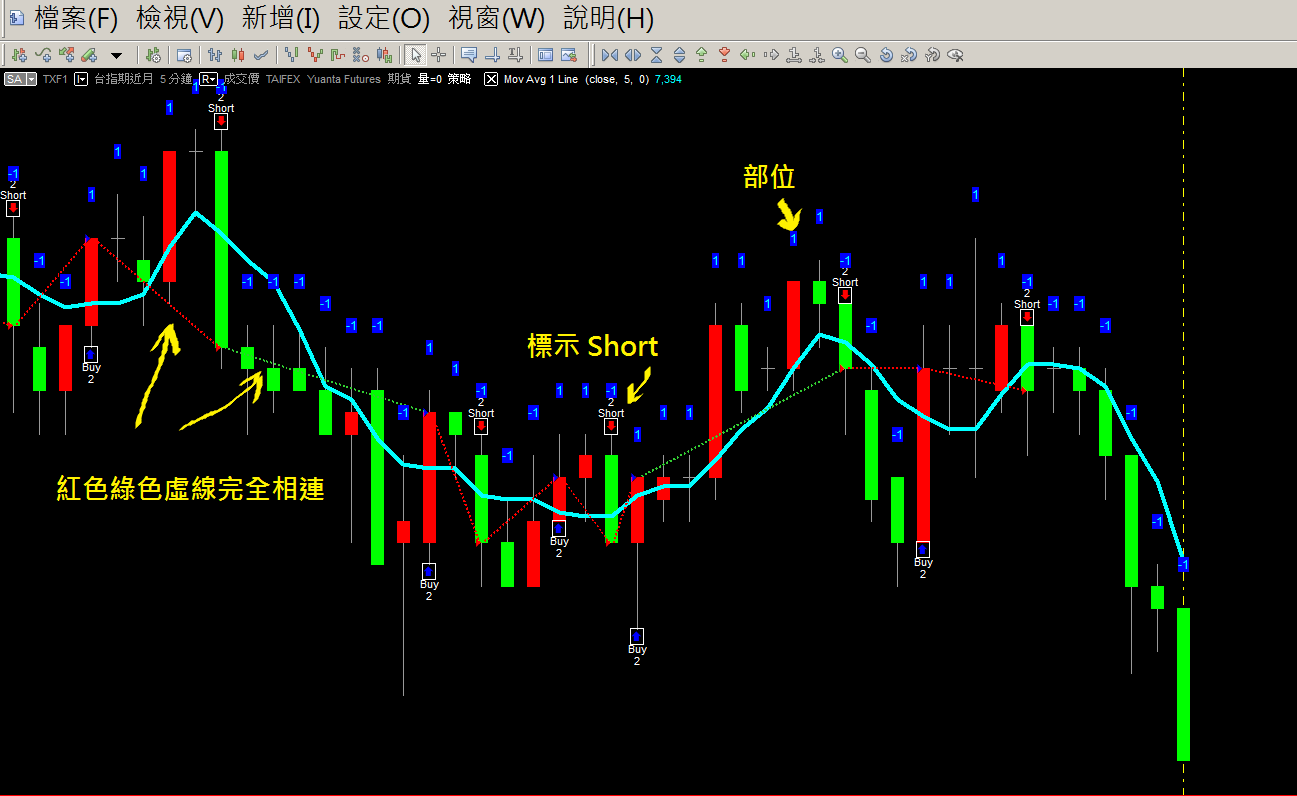Click the 成交價 label
Image resolution: width=1297 pixels, height=796 pixels.
coord(241,79)
